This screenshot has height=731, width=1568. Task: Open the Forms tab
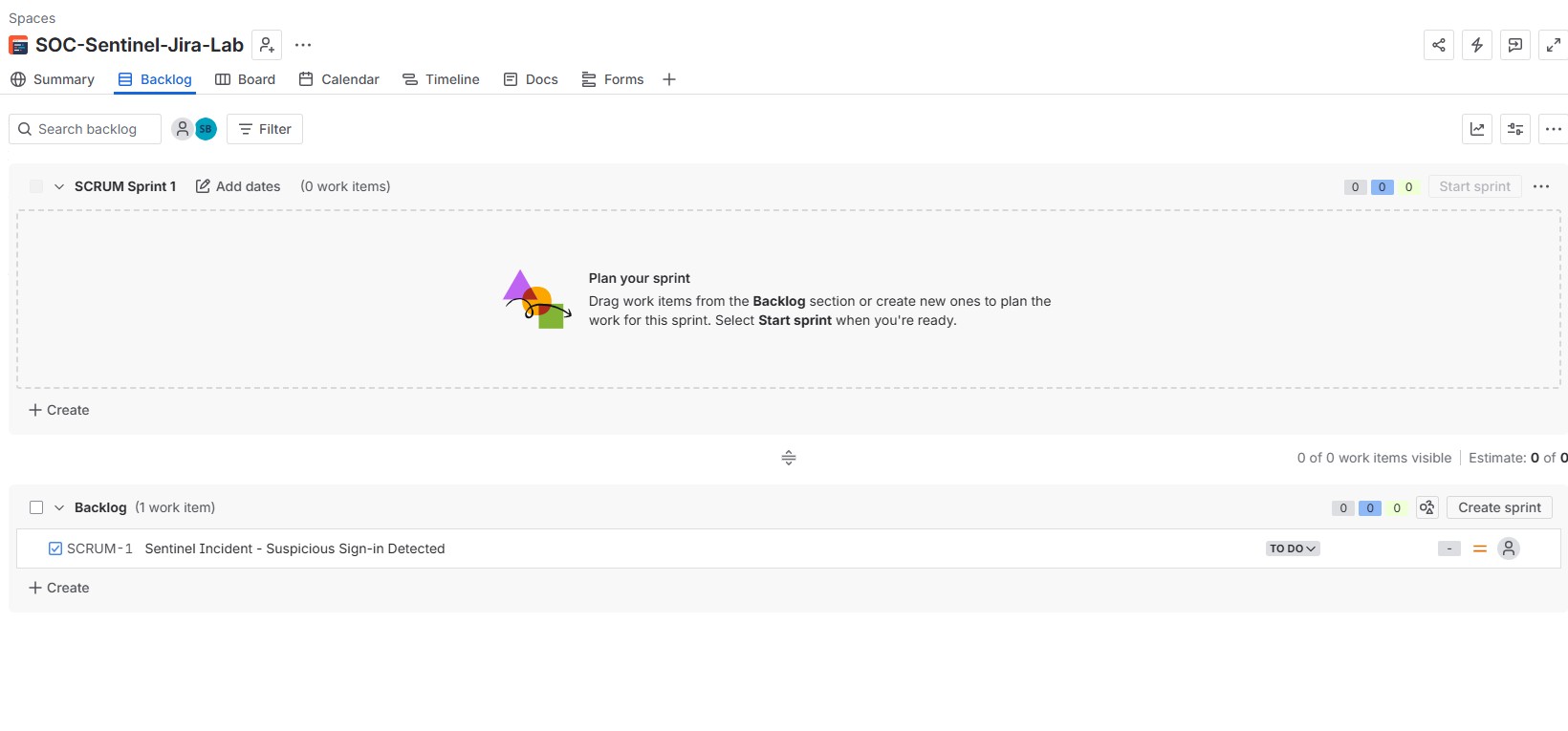coord(613,79)
